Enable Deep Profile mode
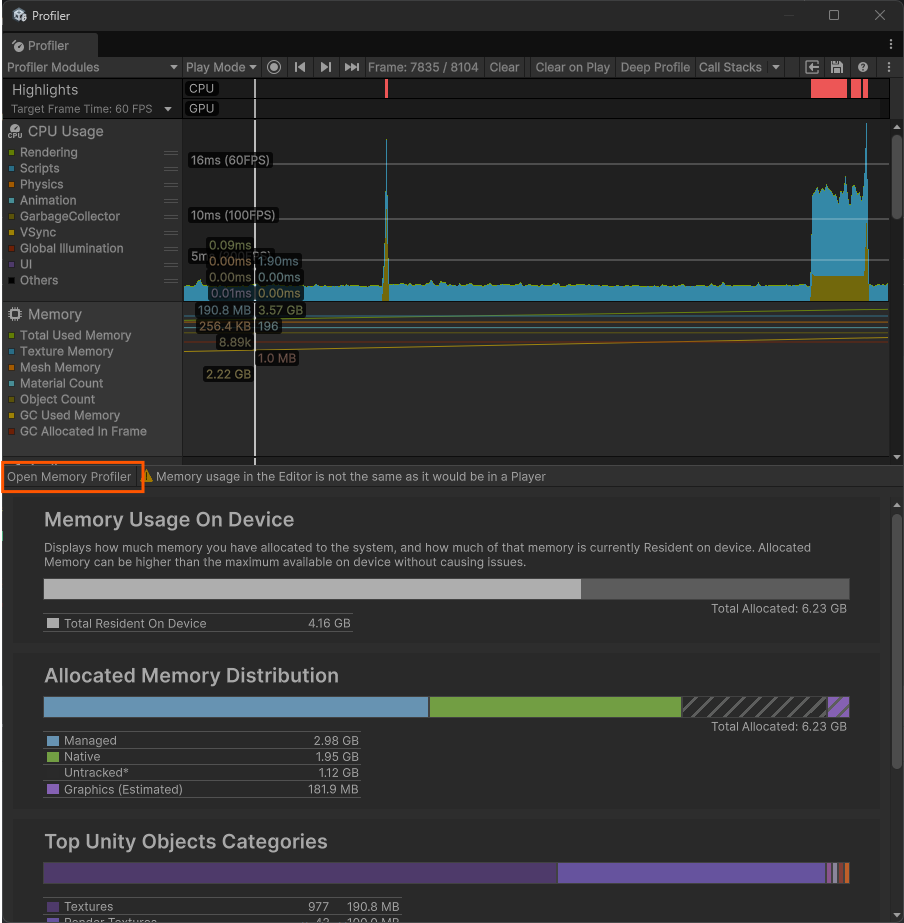 (655, 67)
